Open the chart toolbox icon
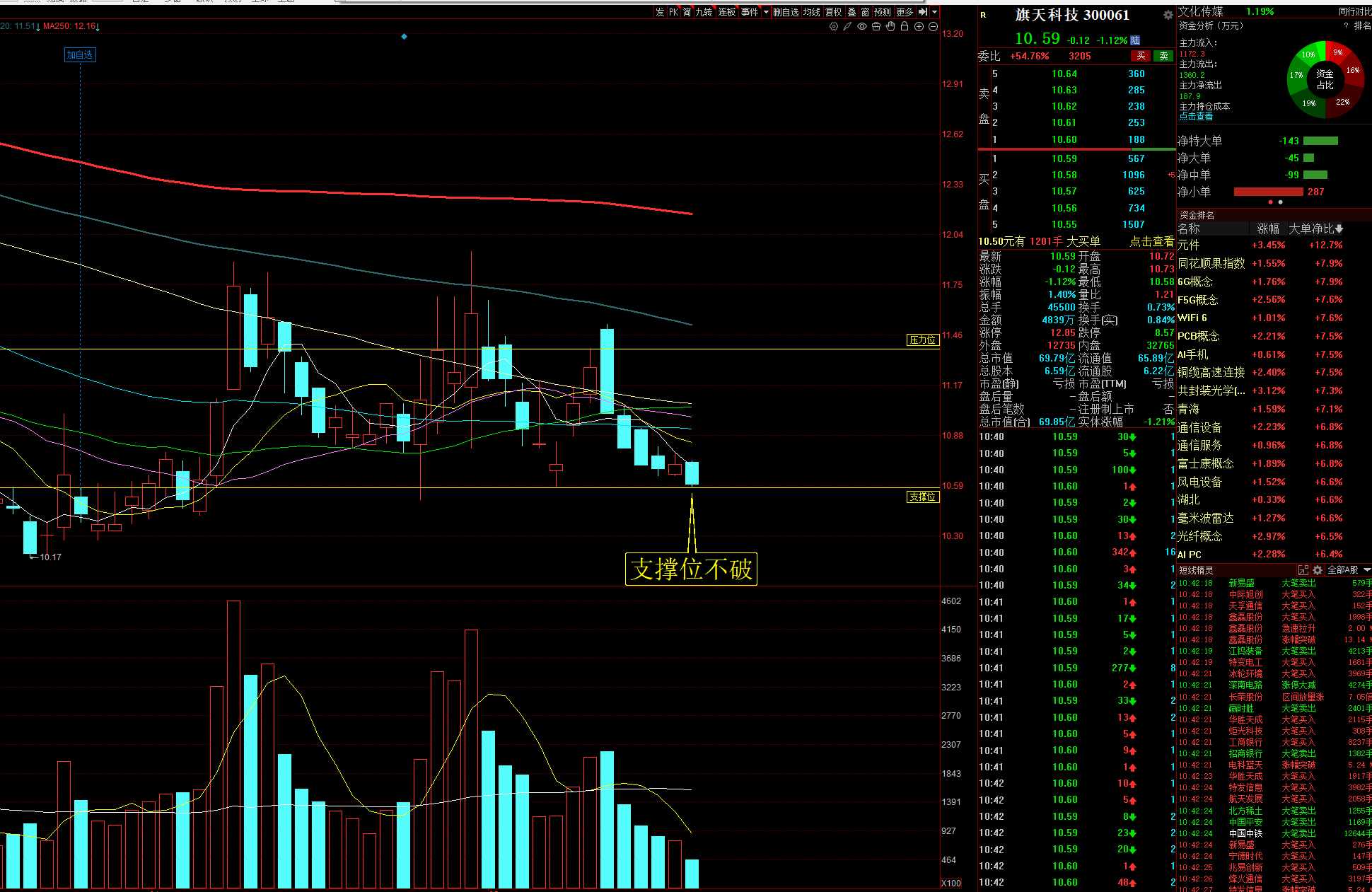 (x=876, y=26)
